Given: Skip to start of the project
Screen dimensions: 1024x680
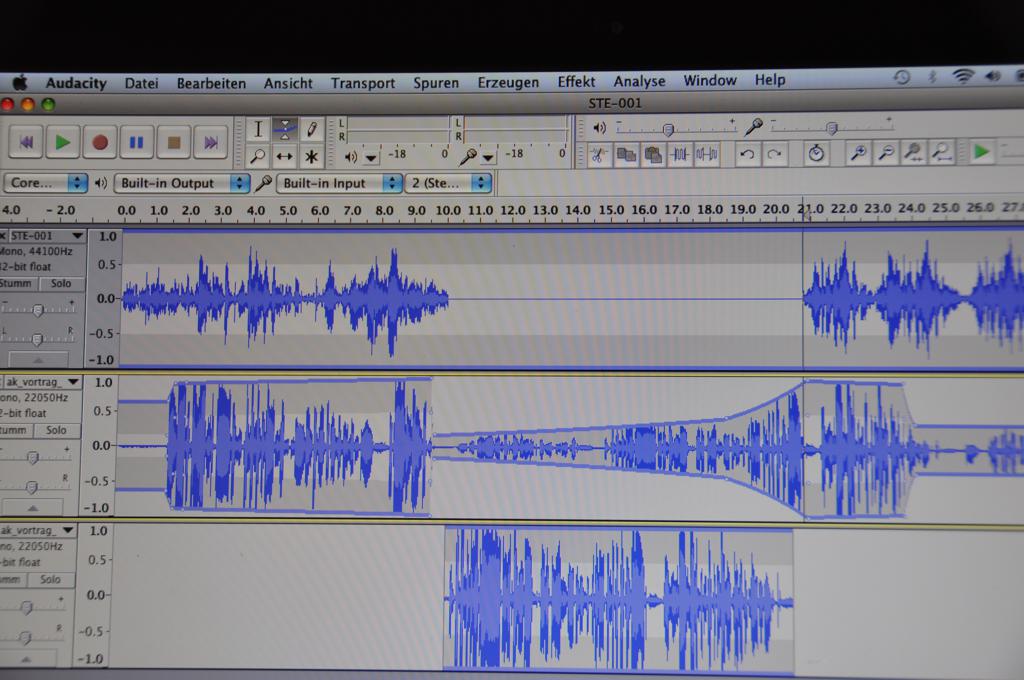Looking at the screenshot, I should tap(26, 142).
